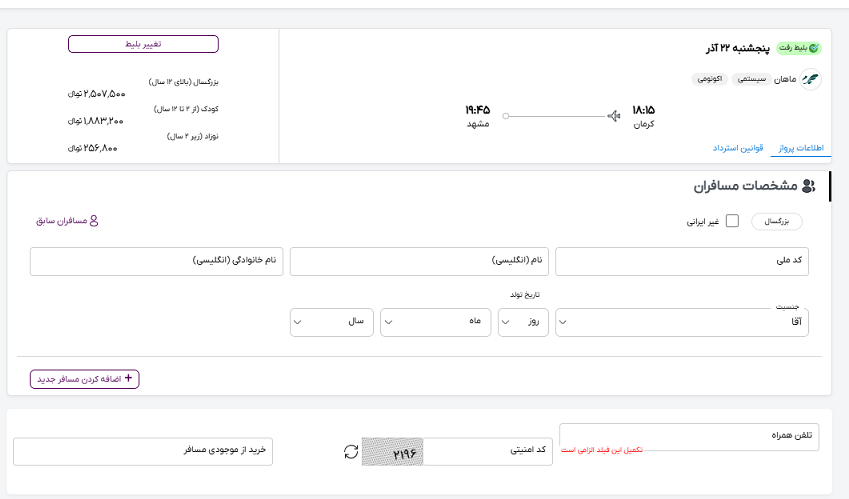Click the airplane icon on flight route
This screenshot has width=849, height=499.
tap(613, 116)
